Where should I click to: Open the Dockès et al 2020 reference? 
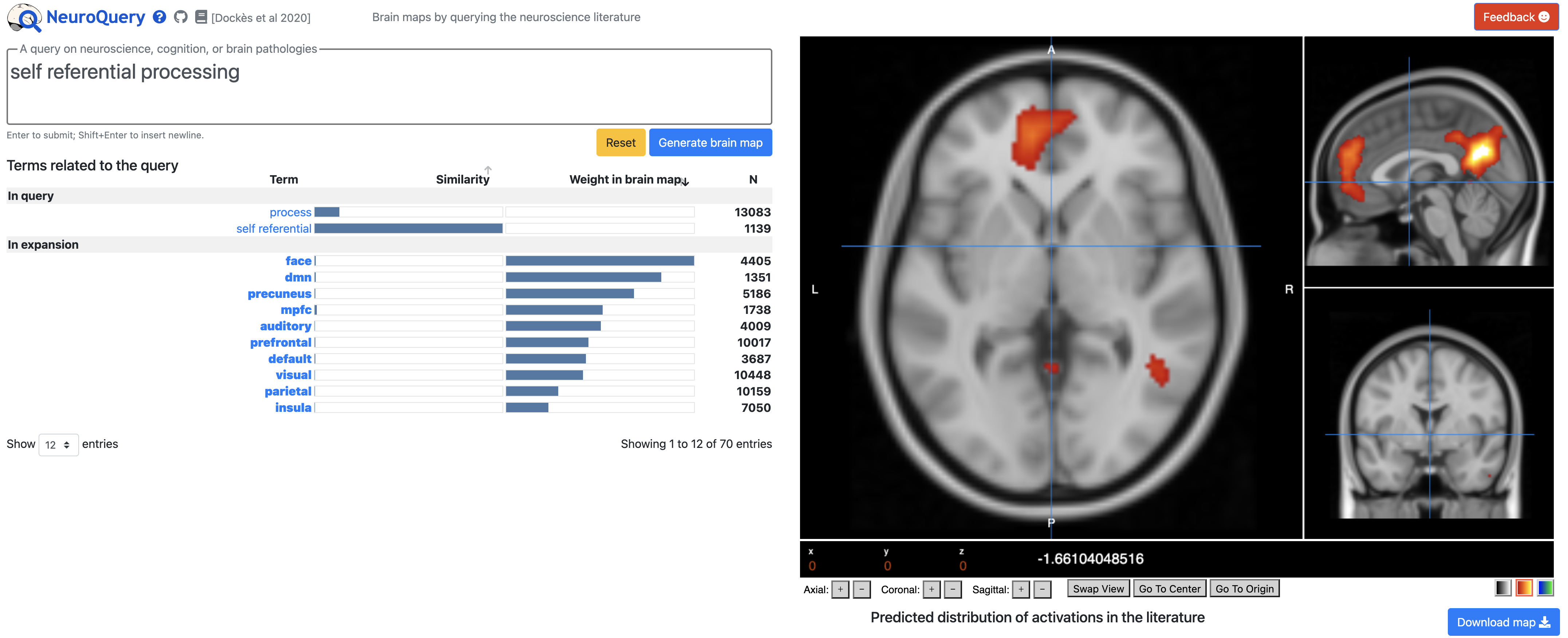click(260, 17)
